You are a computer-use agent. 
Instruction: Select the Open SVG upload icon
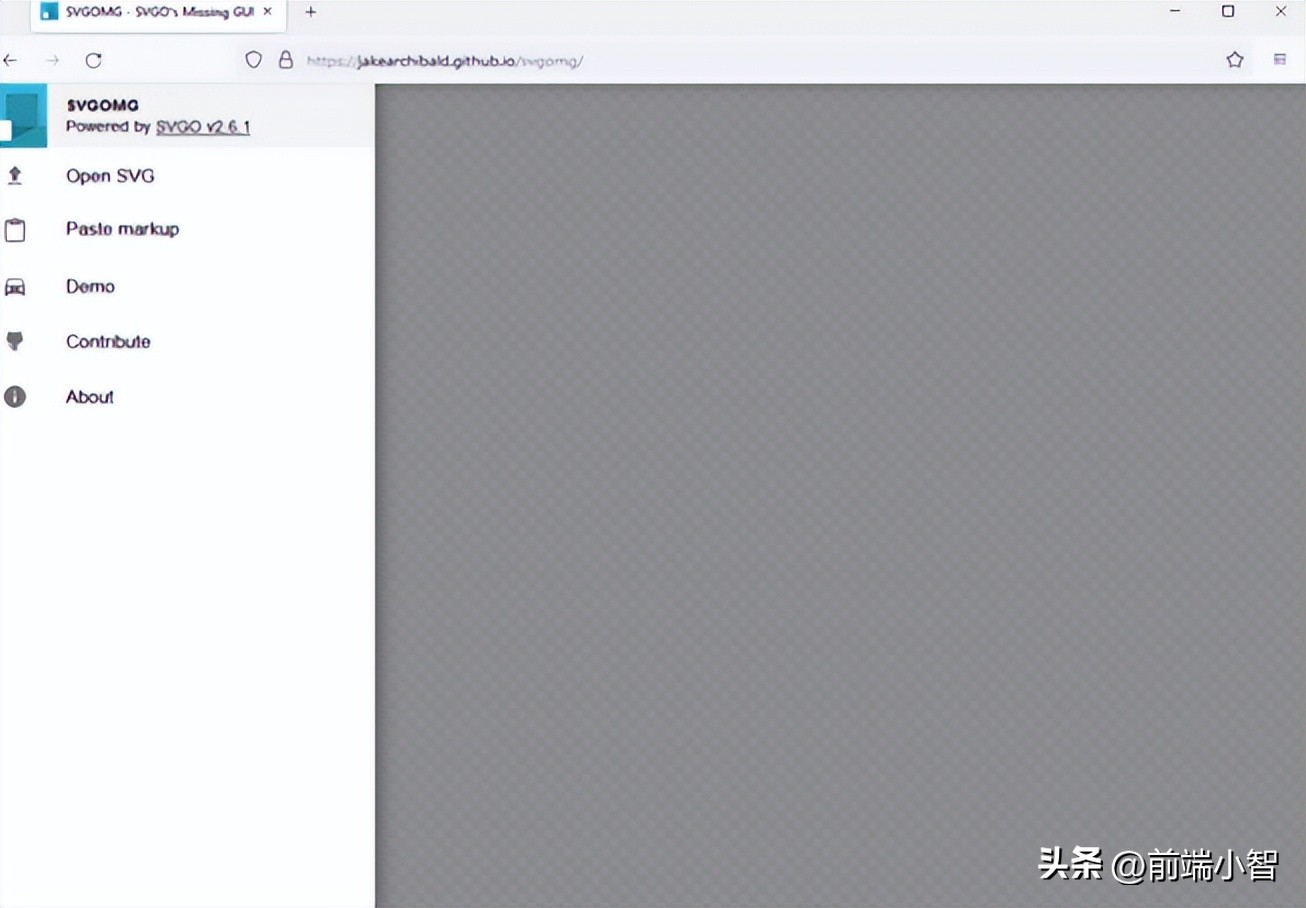coord(15,175)
